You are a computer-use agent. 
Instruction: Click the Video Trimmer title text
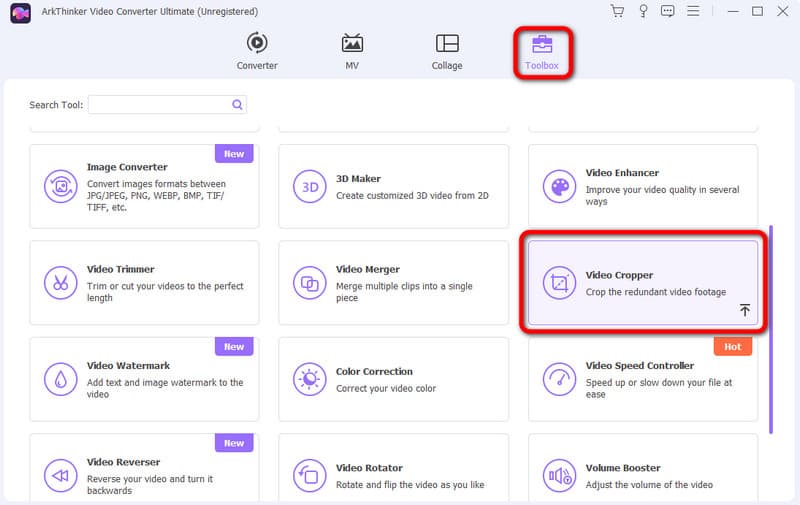click(x=120, y=269)
